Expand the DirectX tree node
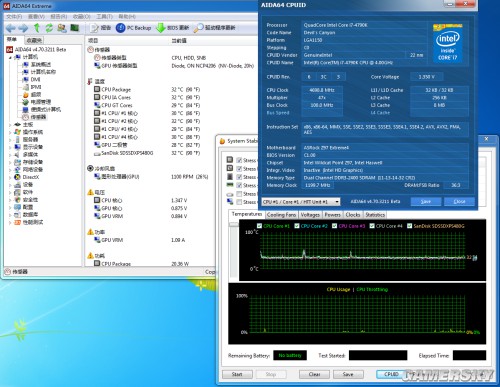500x387 pixels. click(x=10, y=177)
